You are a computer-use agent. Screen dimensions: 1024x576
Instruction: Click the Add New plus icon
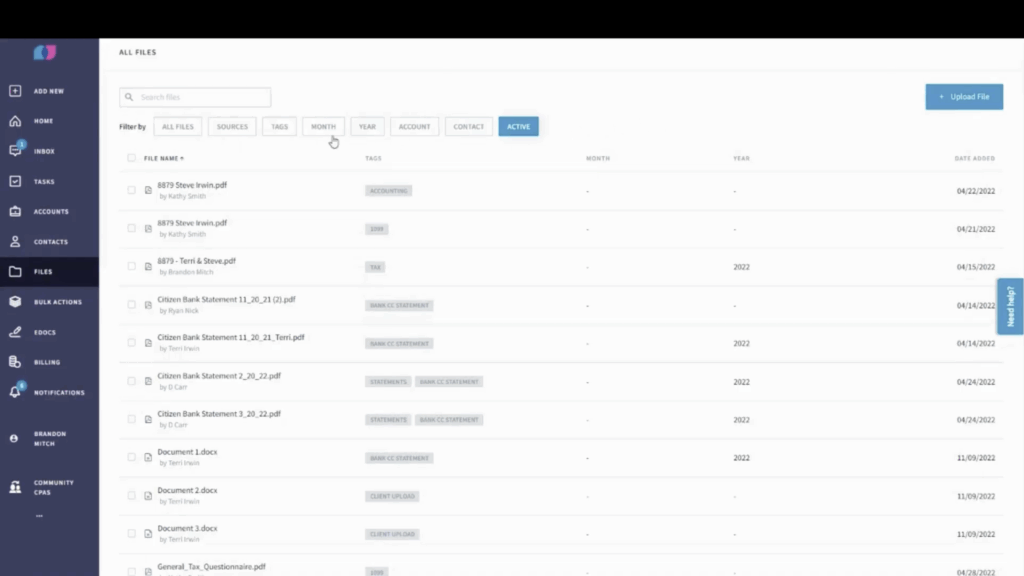click(x=15, y=91)
